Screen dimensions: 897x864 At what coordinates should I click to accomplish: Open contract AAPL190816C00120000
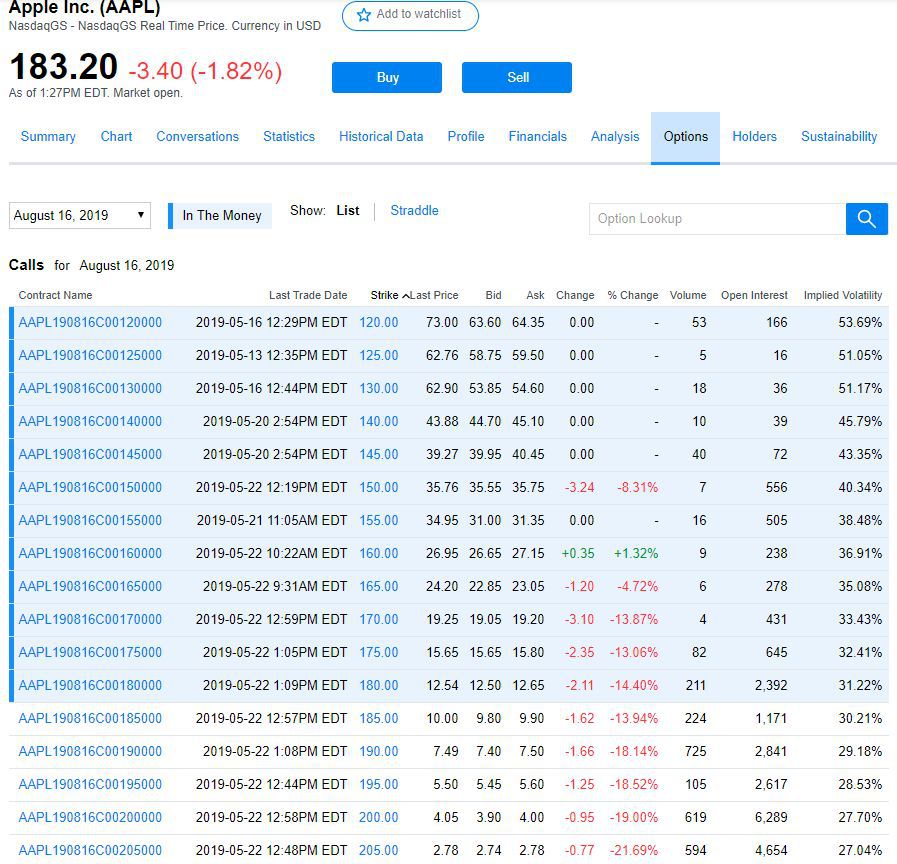pos(87,322)
